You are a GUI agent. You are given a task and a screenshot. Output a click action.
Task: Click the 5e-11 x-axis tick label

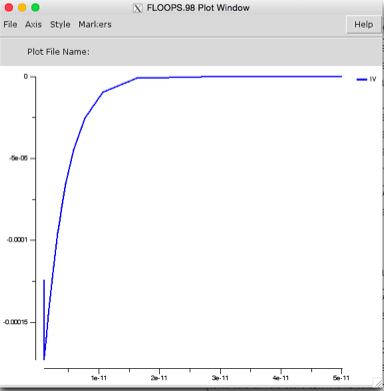click(341, 378)
